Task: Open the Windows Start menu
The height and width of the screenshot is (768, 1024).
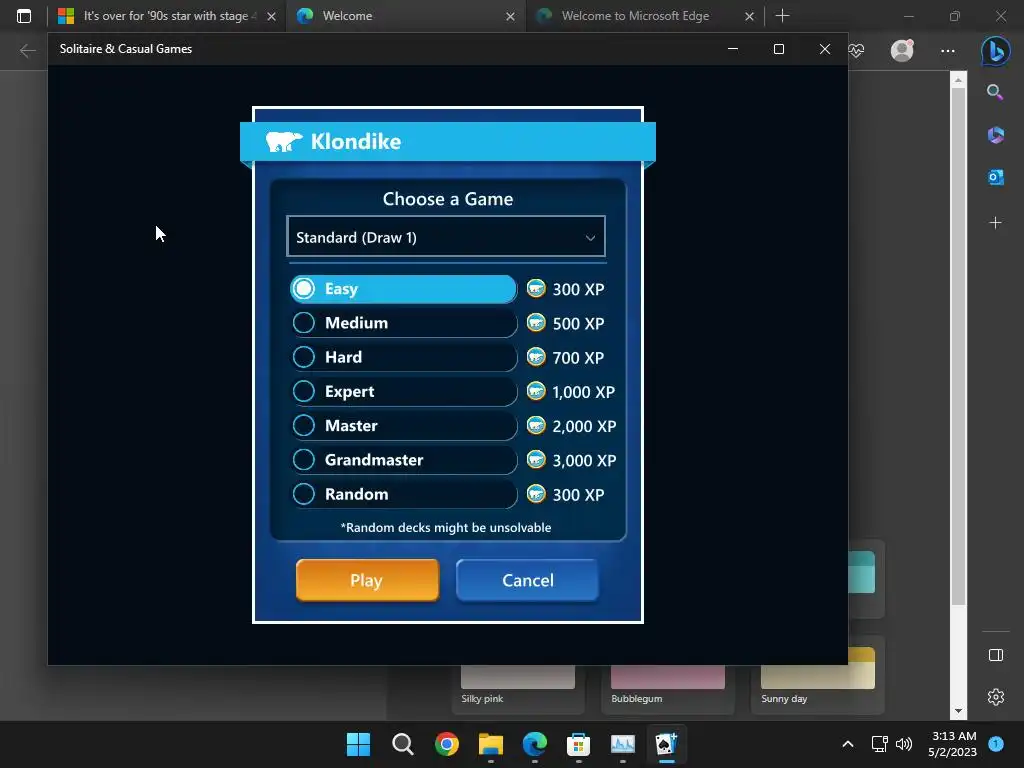Action: [x=358, y=744]
